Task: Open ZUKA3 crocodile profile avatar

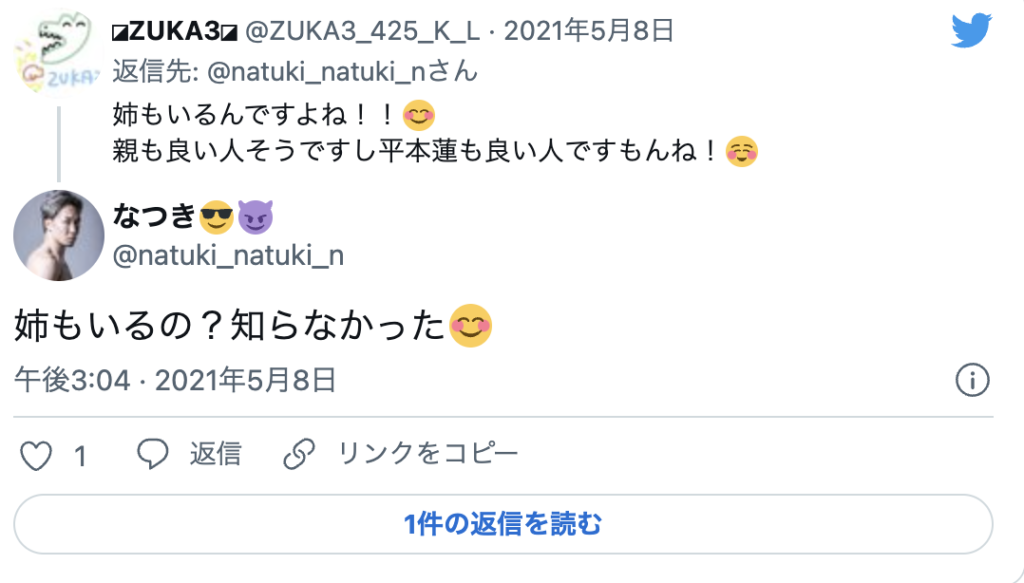Action: (x=58, y=53)
